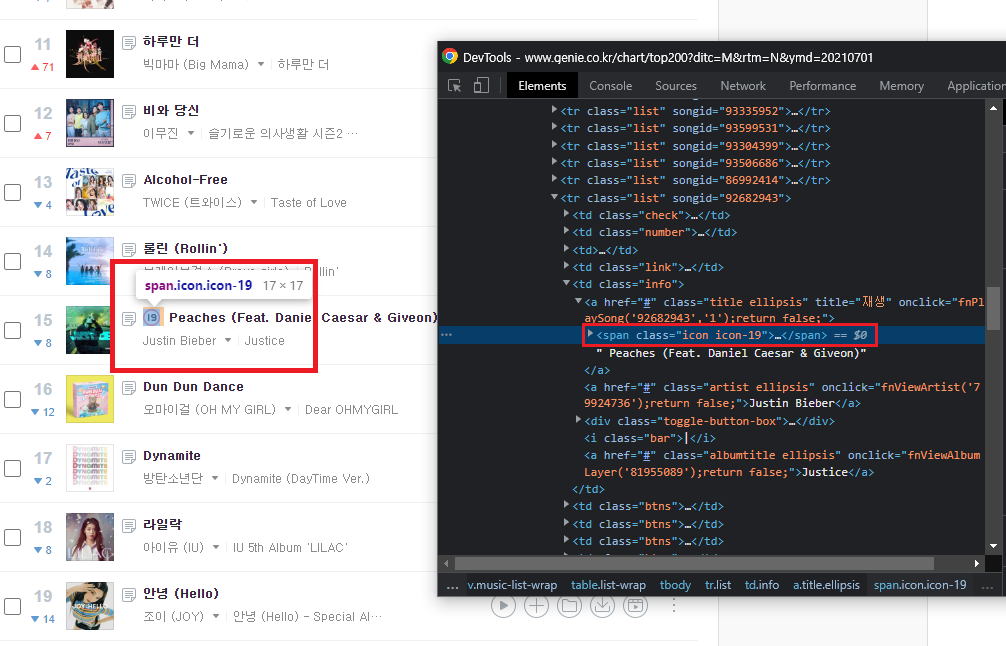Select table.list-wrap in the DevTools breadcrumb
This screenshot has width=1006, height=646.
tap(608, 585)
